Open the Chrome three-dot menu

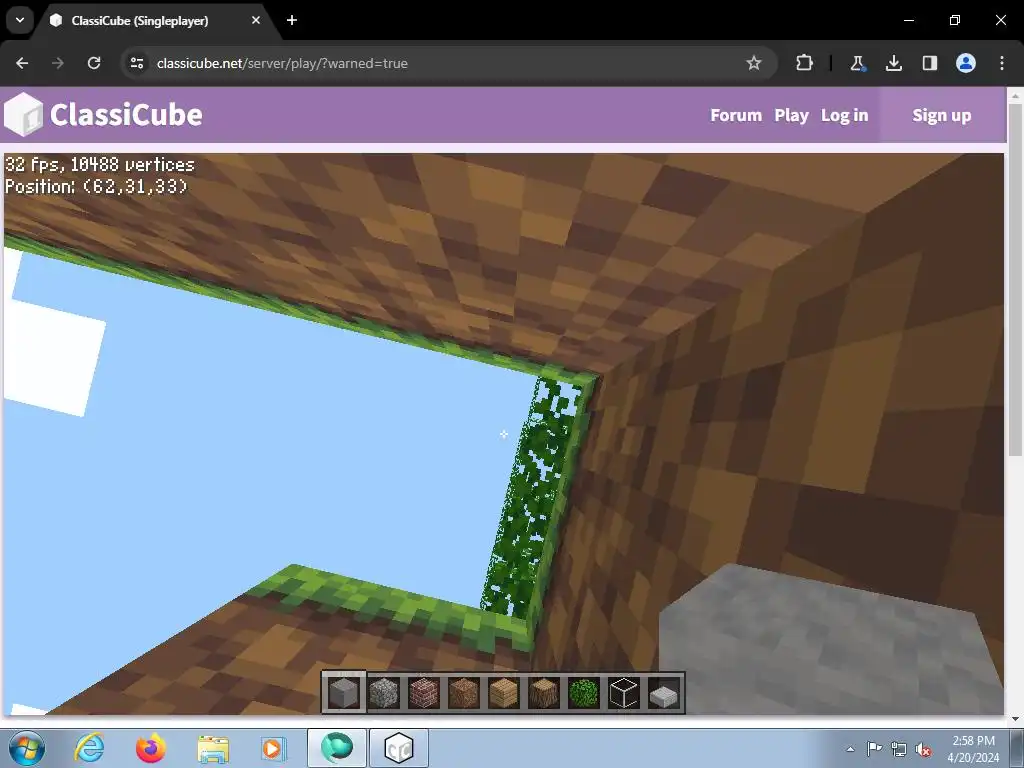[x=1002, y=63]
